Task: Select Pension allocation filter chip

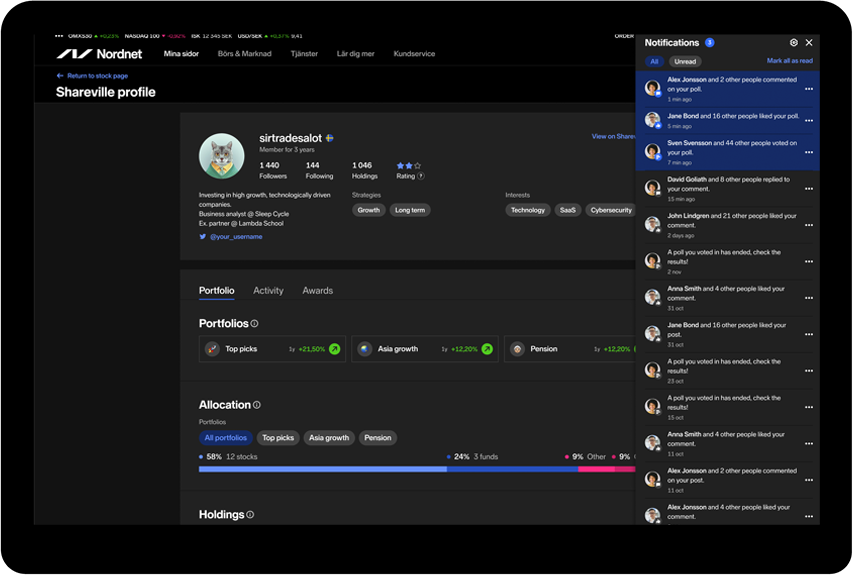Action: (378, 438)
